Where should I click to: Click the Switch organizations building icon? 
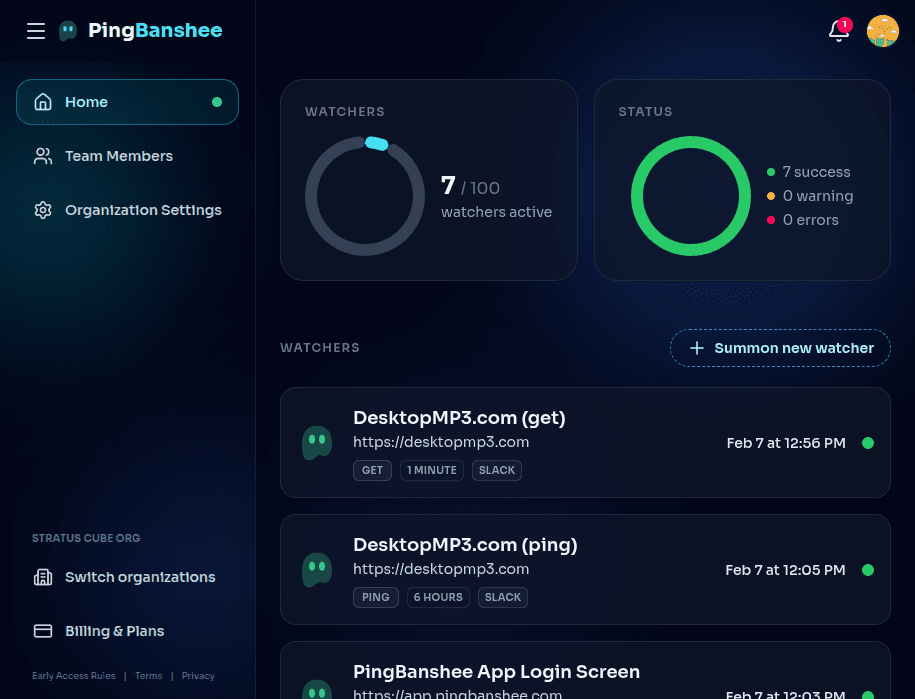(43, 577)
